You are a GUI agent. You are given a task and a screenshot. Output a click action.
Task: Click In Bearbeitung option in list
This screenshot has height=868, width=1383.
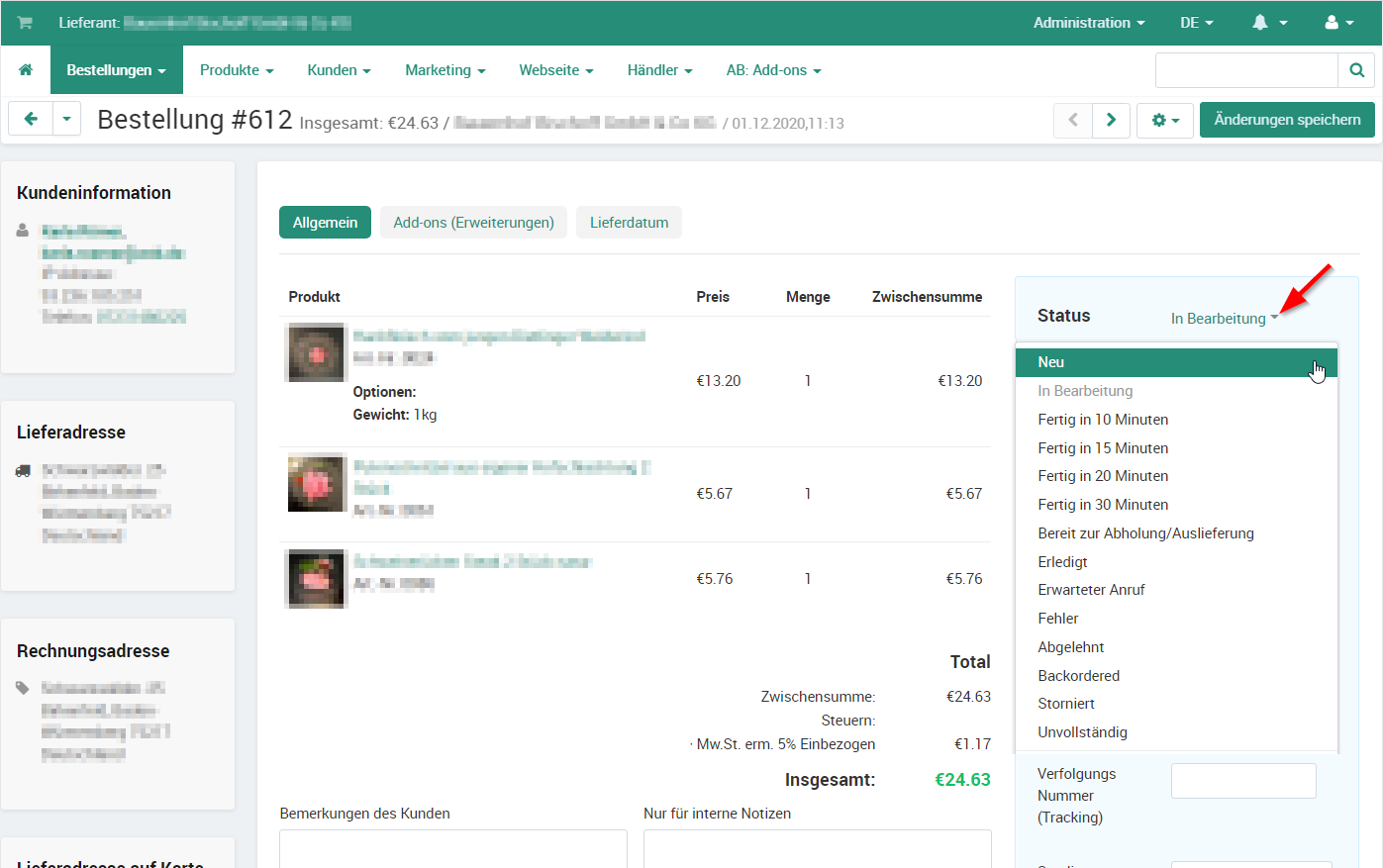click(1176, 391)
